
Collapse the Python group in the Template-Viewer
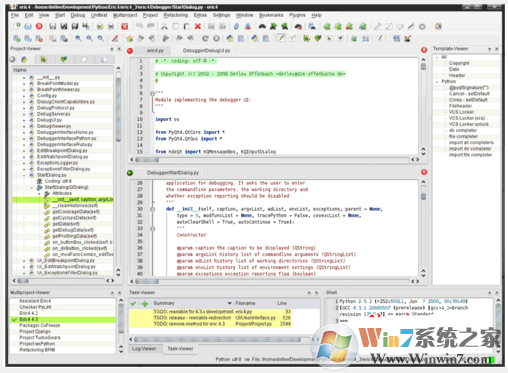tap(437, 81)
